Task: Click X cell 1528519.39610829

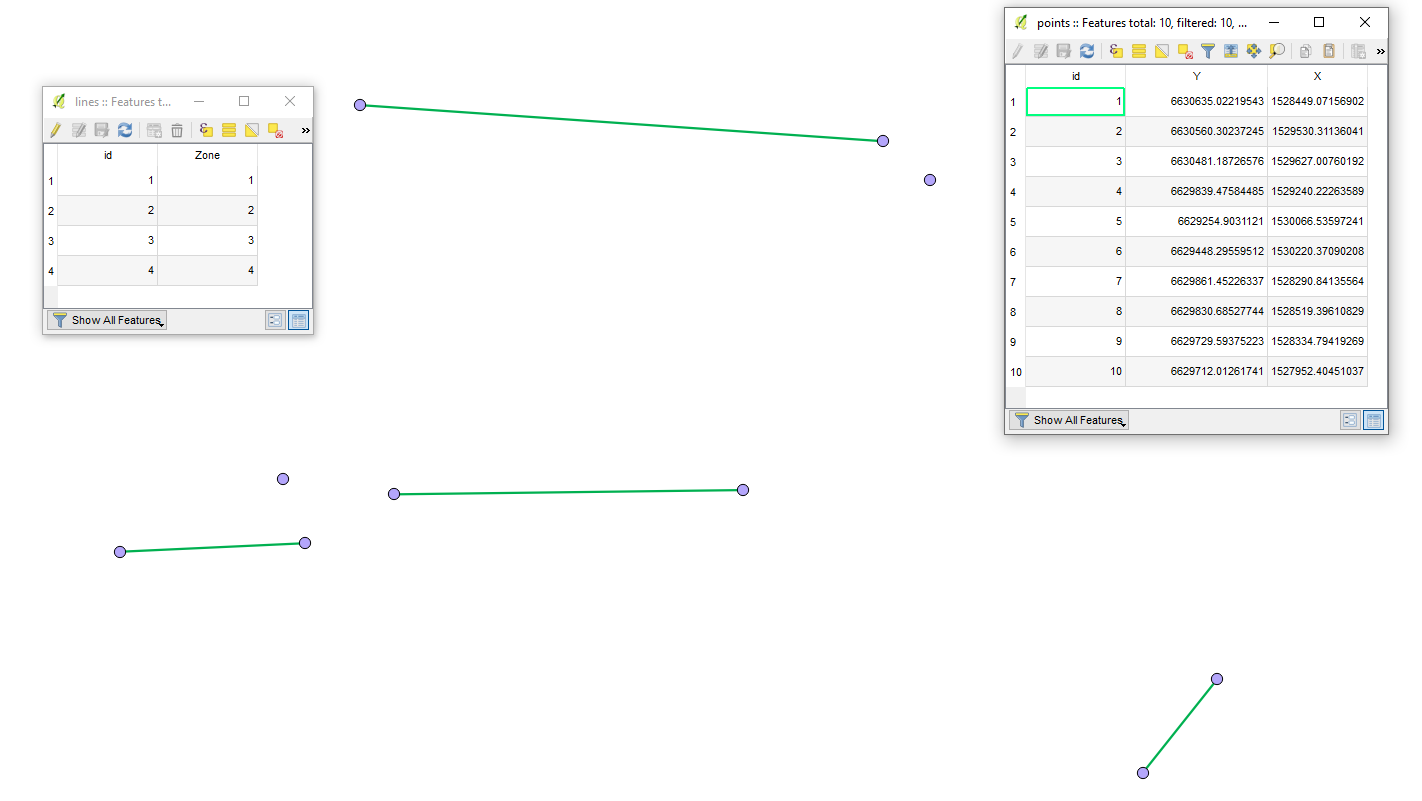Action: [1318, 312]
